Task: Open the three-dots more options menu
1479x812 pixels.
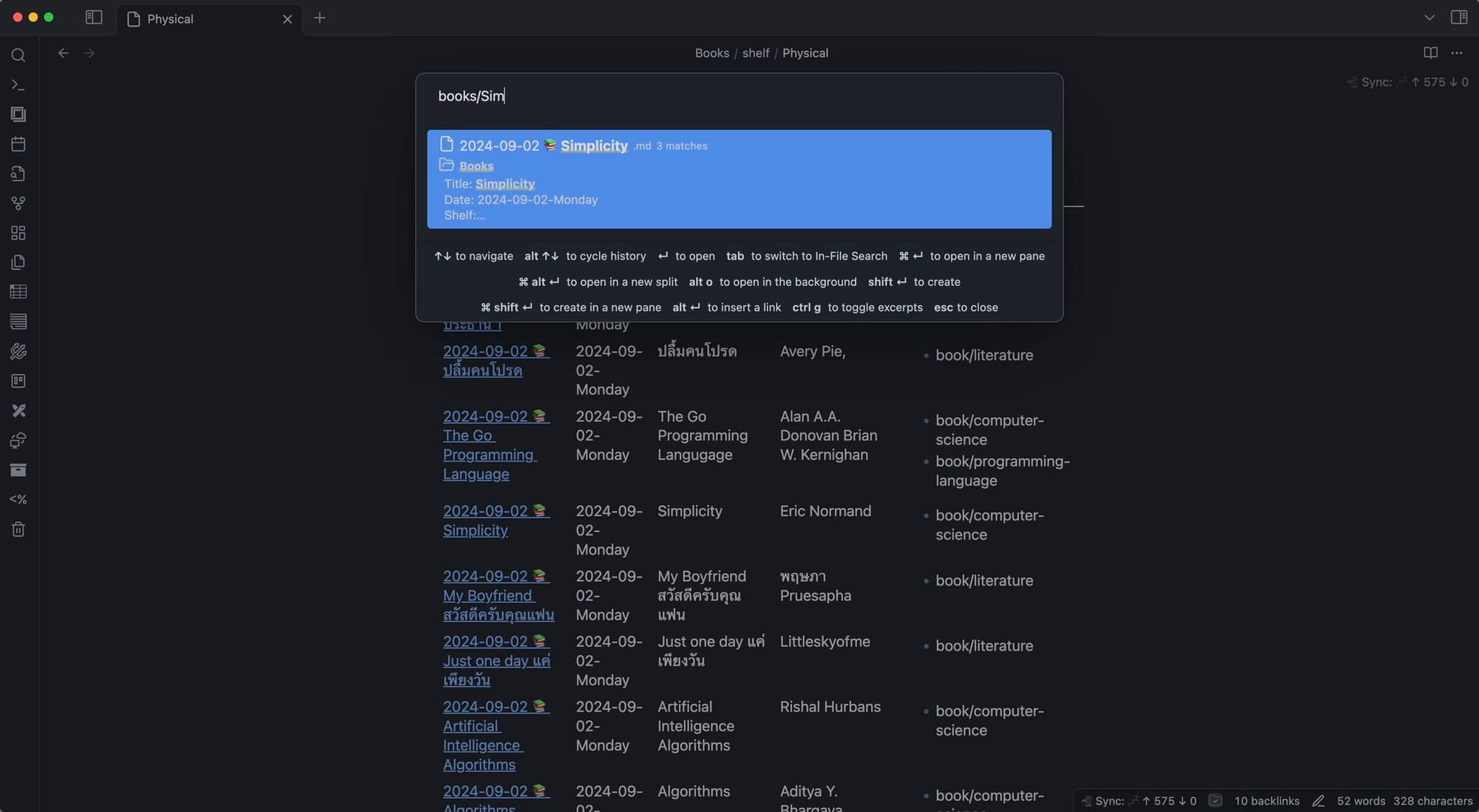Action: click(1456, 53)
